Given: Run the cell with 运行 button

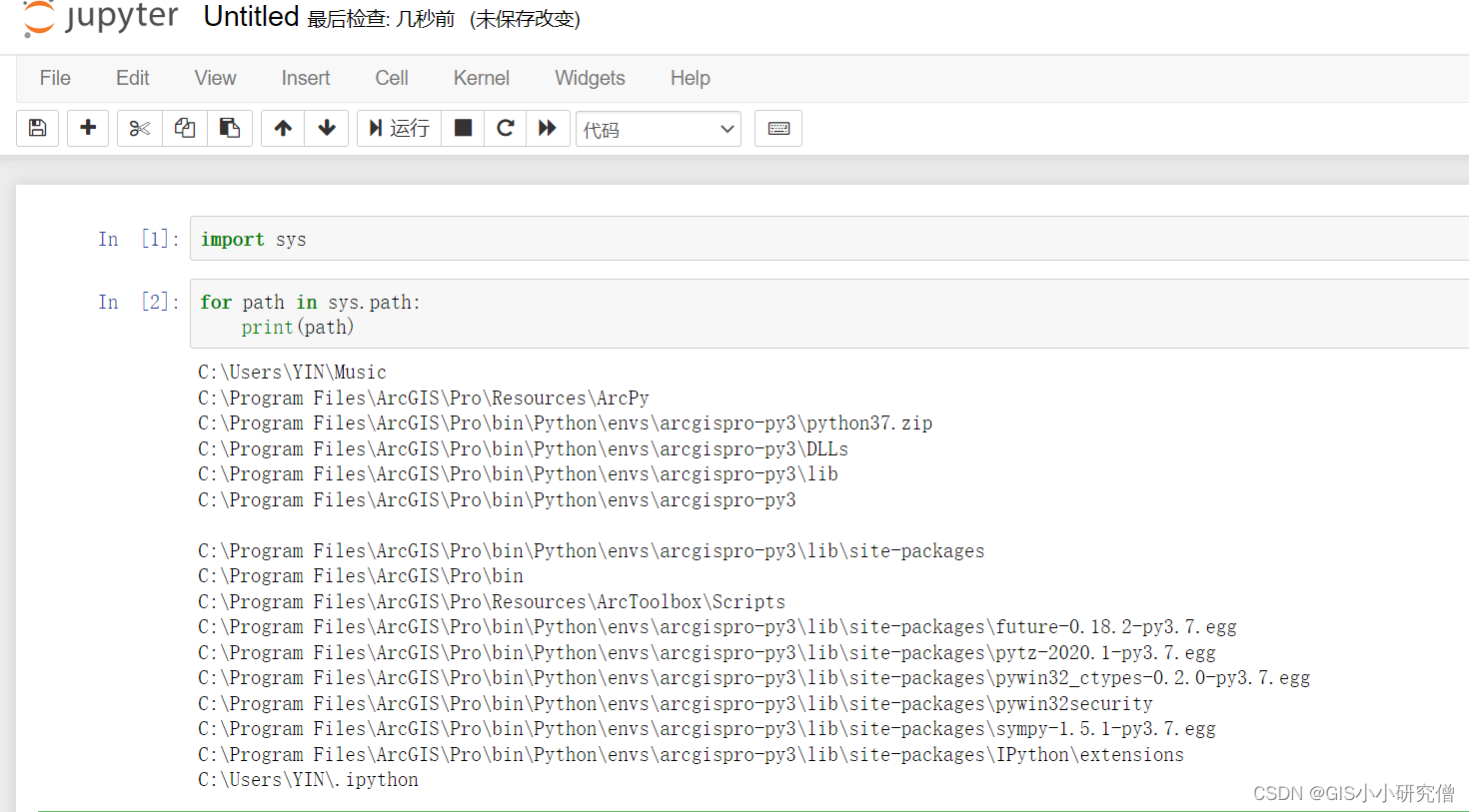Looking at the screenshot, I should [399, 128].
